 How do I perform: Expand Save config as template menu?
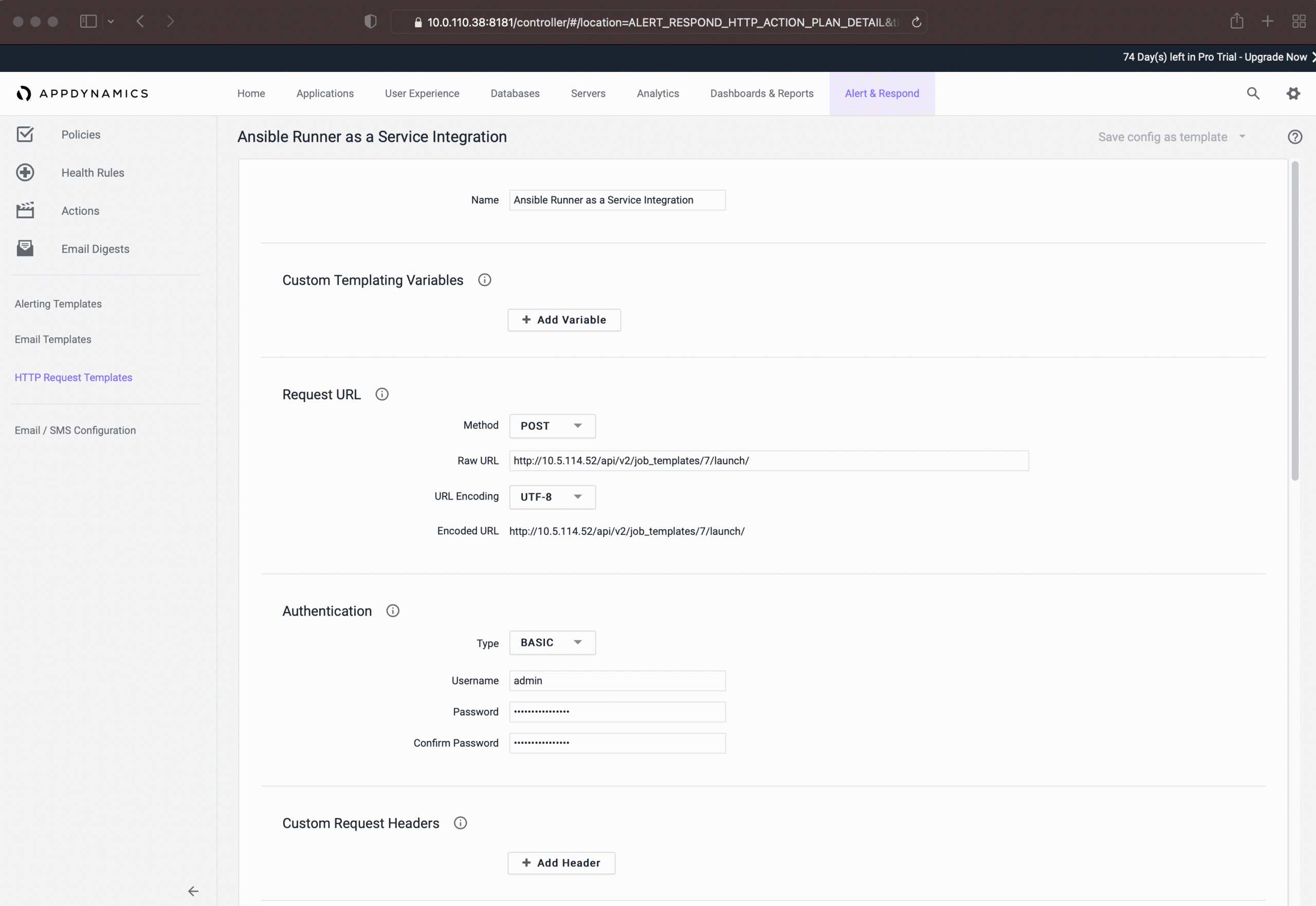[1241, 137]
